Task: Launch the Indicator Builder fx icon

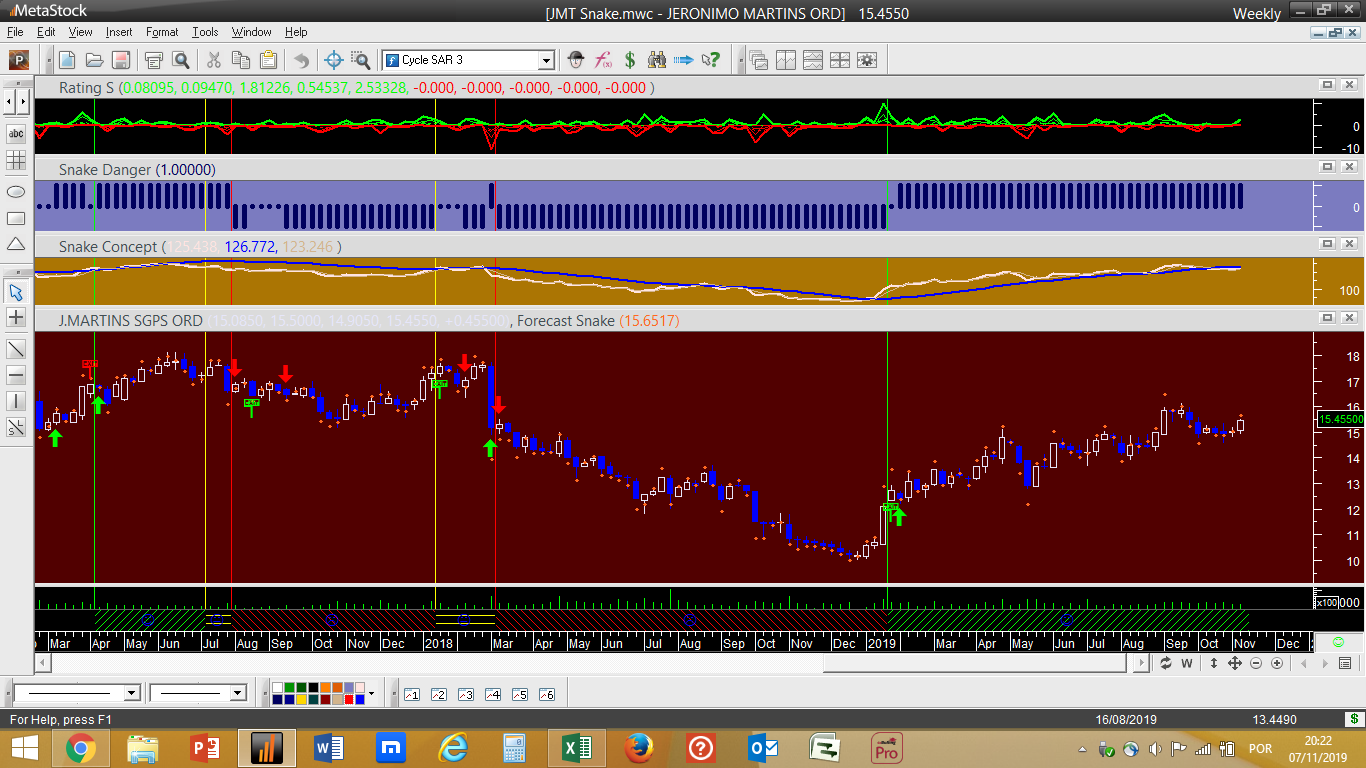Action: (603, 60)
